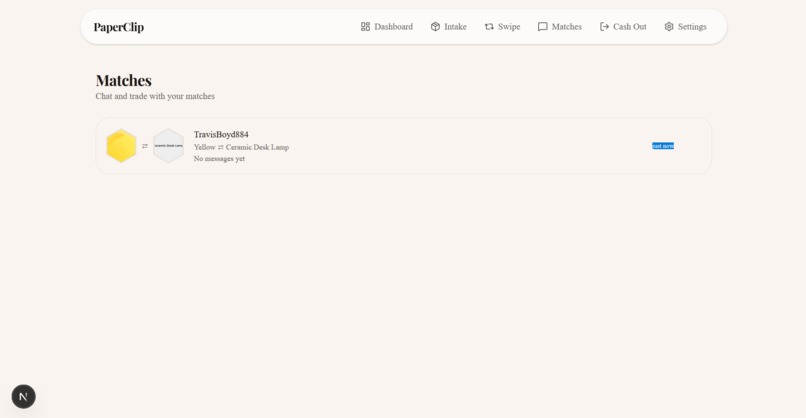Click the Cash Out exit icon

pos(604,27)
